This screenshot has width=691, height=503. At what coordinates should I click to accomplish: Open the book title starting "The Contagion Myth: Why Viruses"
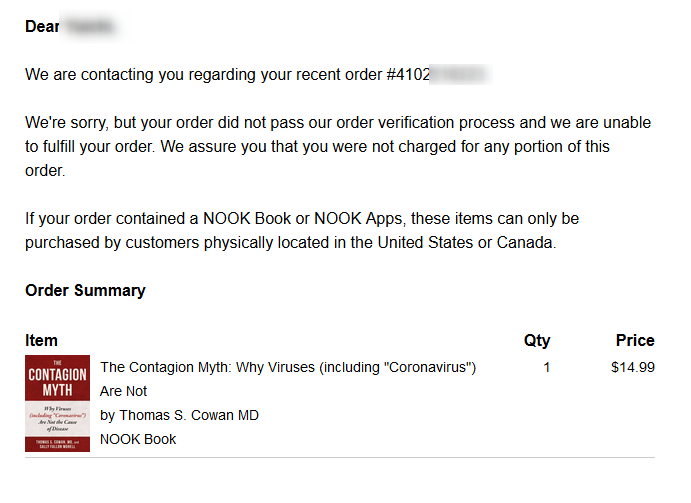click(x=288, y=367)
